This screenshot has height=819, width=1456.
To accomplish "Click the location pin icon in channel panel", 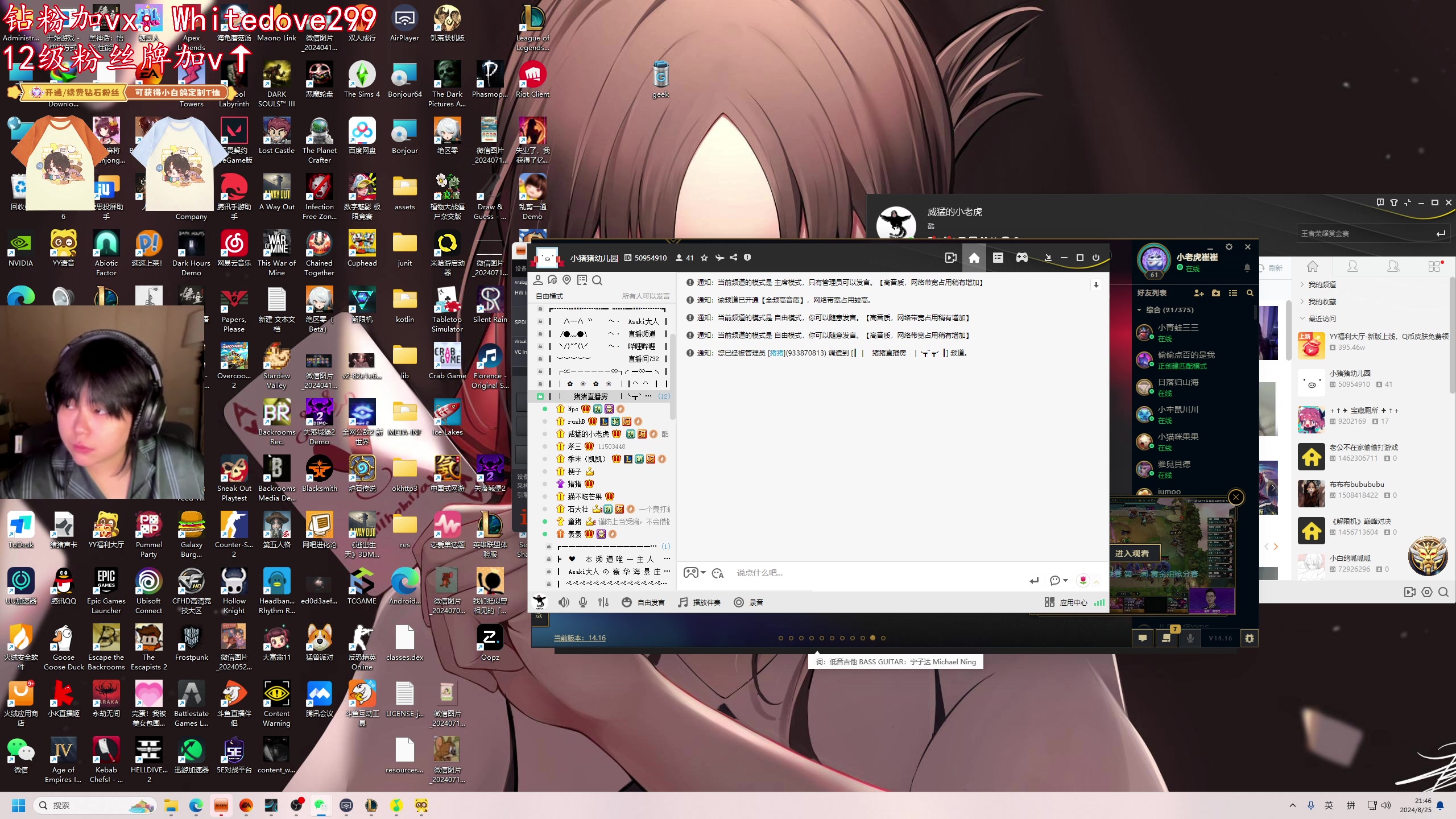I will tap(566, 280).
